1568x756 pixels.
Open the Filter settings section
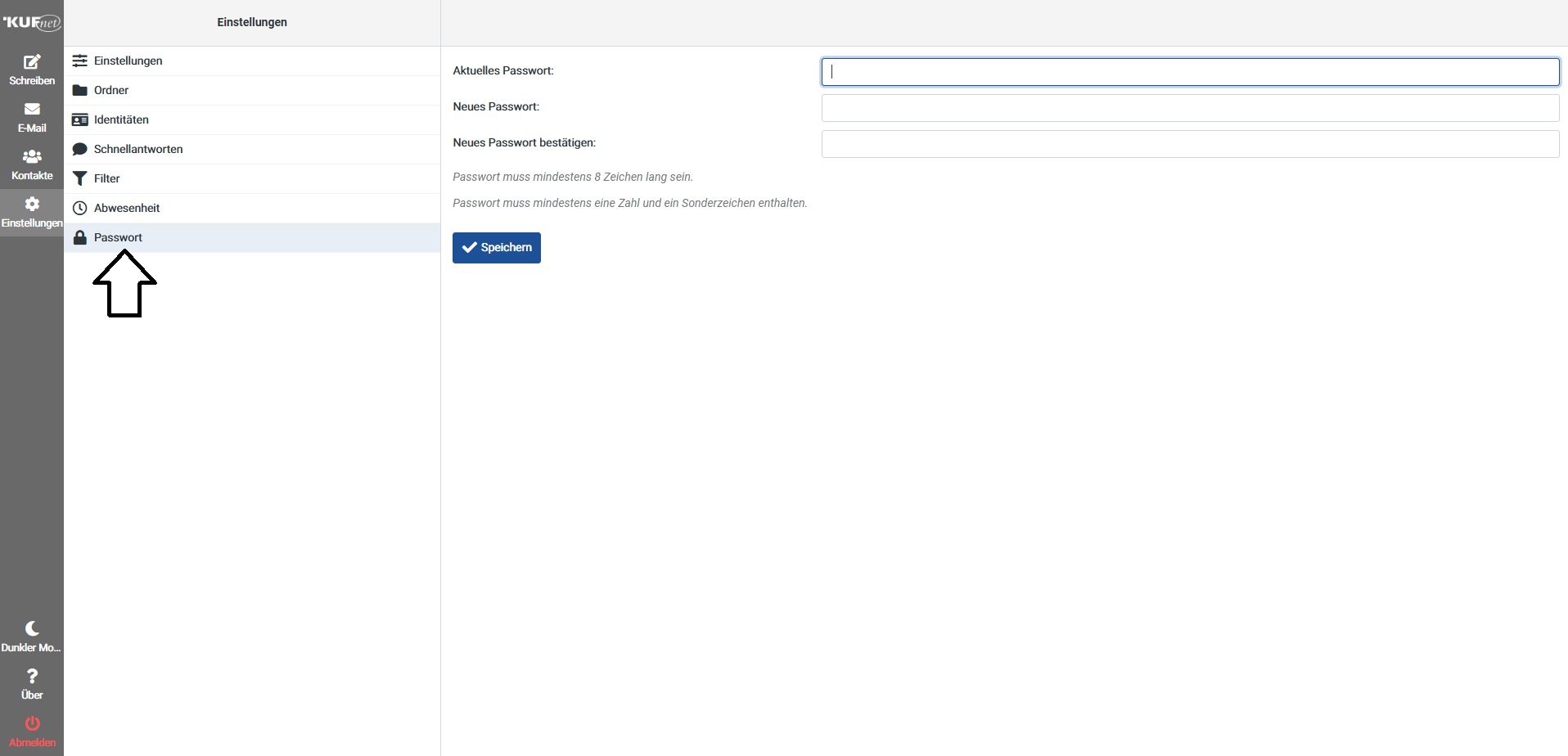106,178
